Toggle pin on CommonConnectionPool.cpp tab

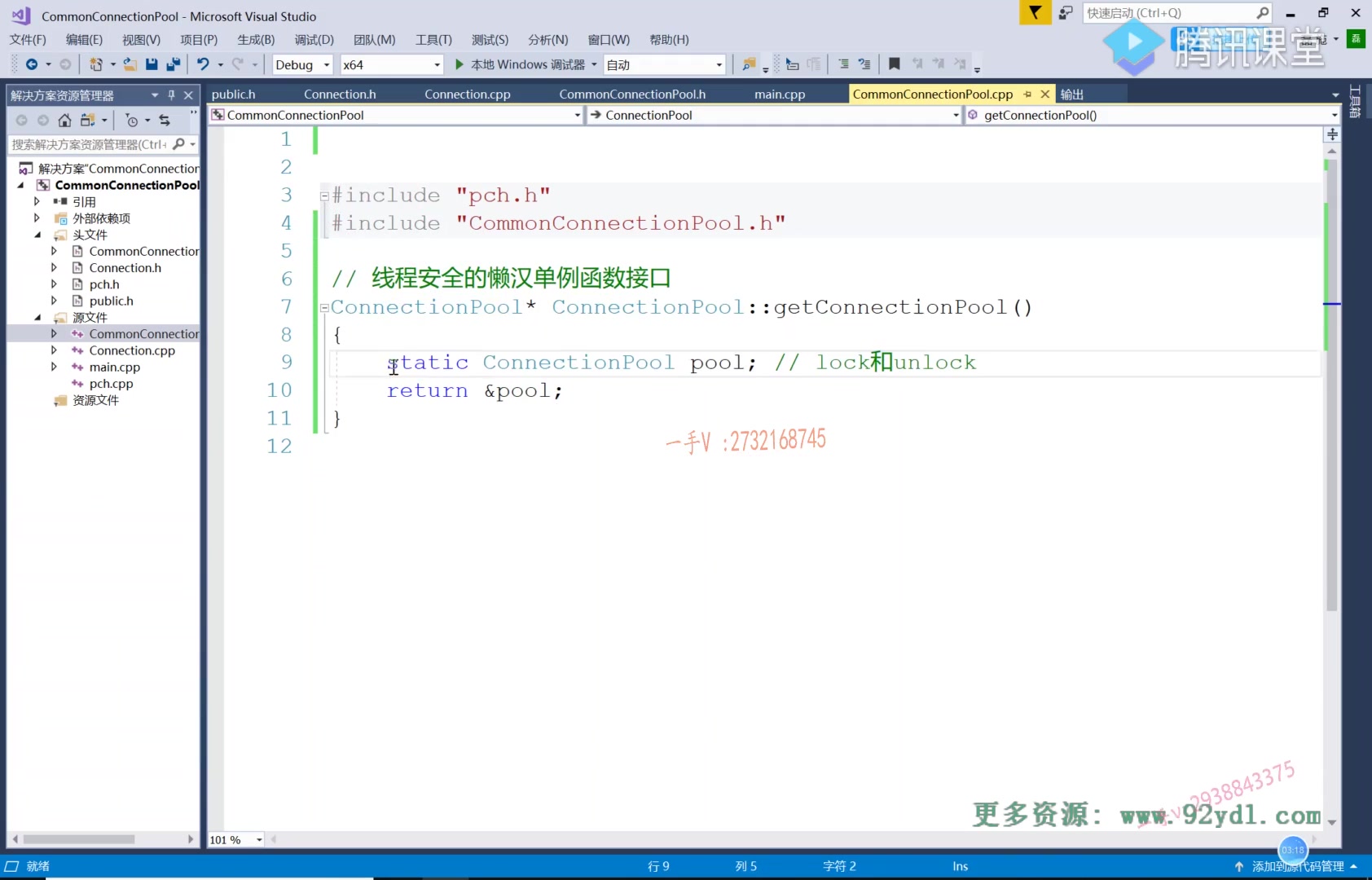[1027, 95]
